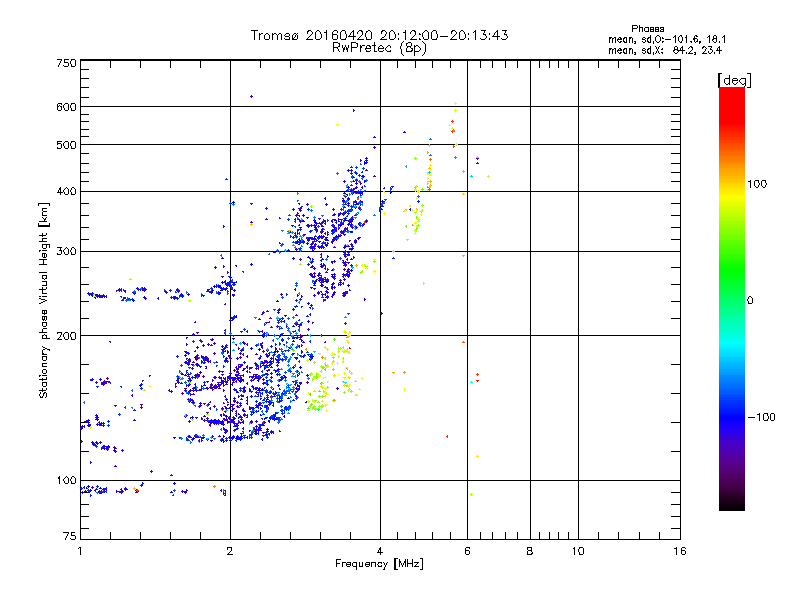Click the 'Phases' header label

(647, 29)
